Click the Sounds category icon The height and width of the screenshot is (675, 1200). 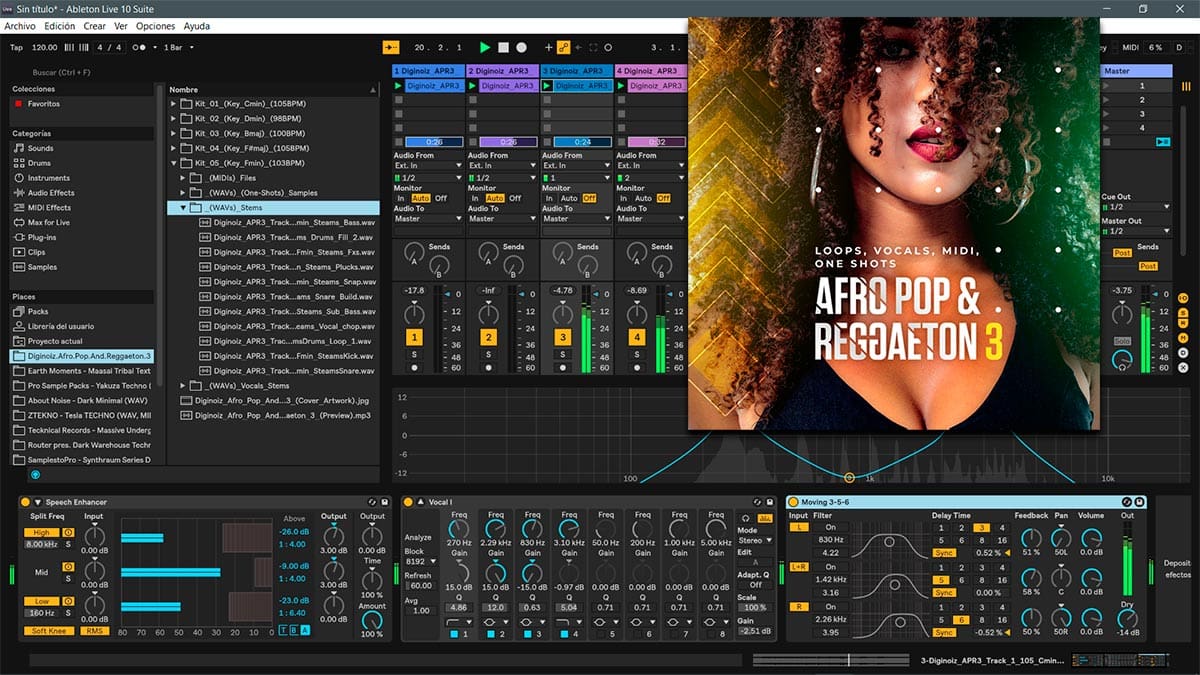tap(19, 148)
